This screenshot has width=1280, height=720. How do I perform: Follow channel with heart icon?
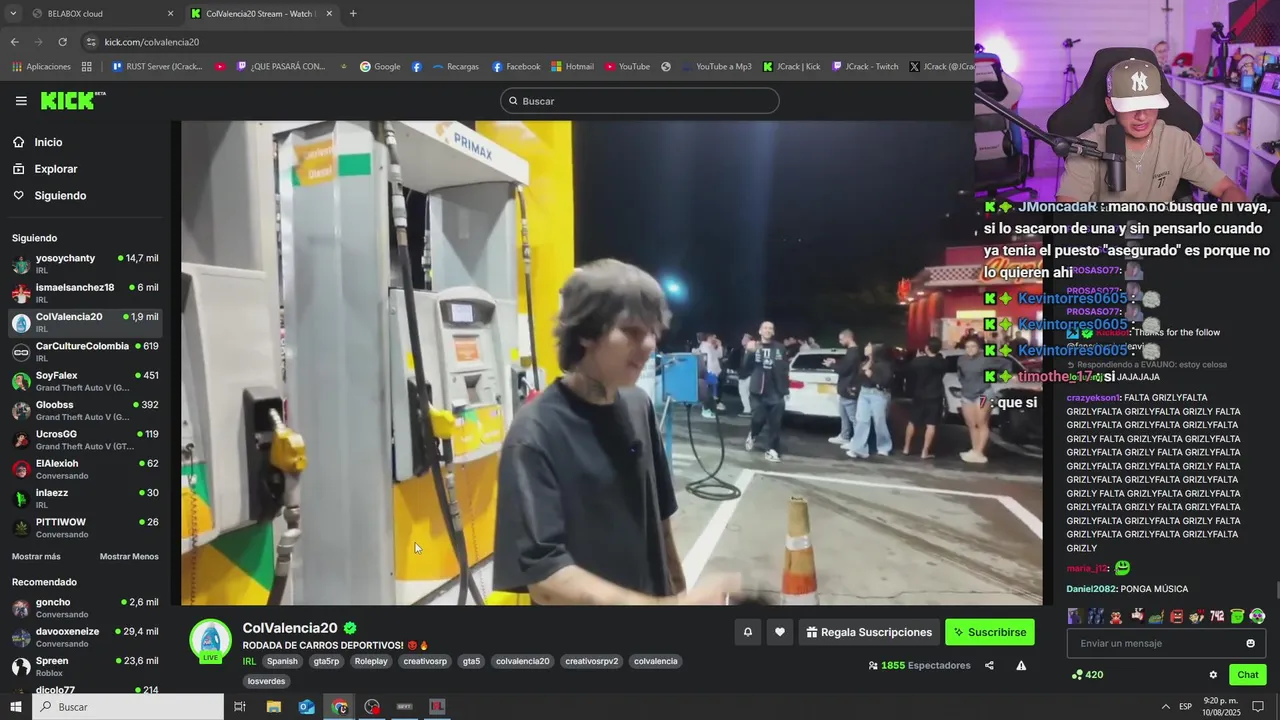click(780, 633)
